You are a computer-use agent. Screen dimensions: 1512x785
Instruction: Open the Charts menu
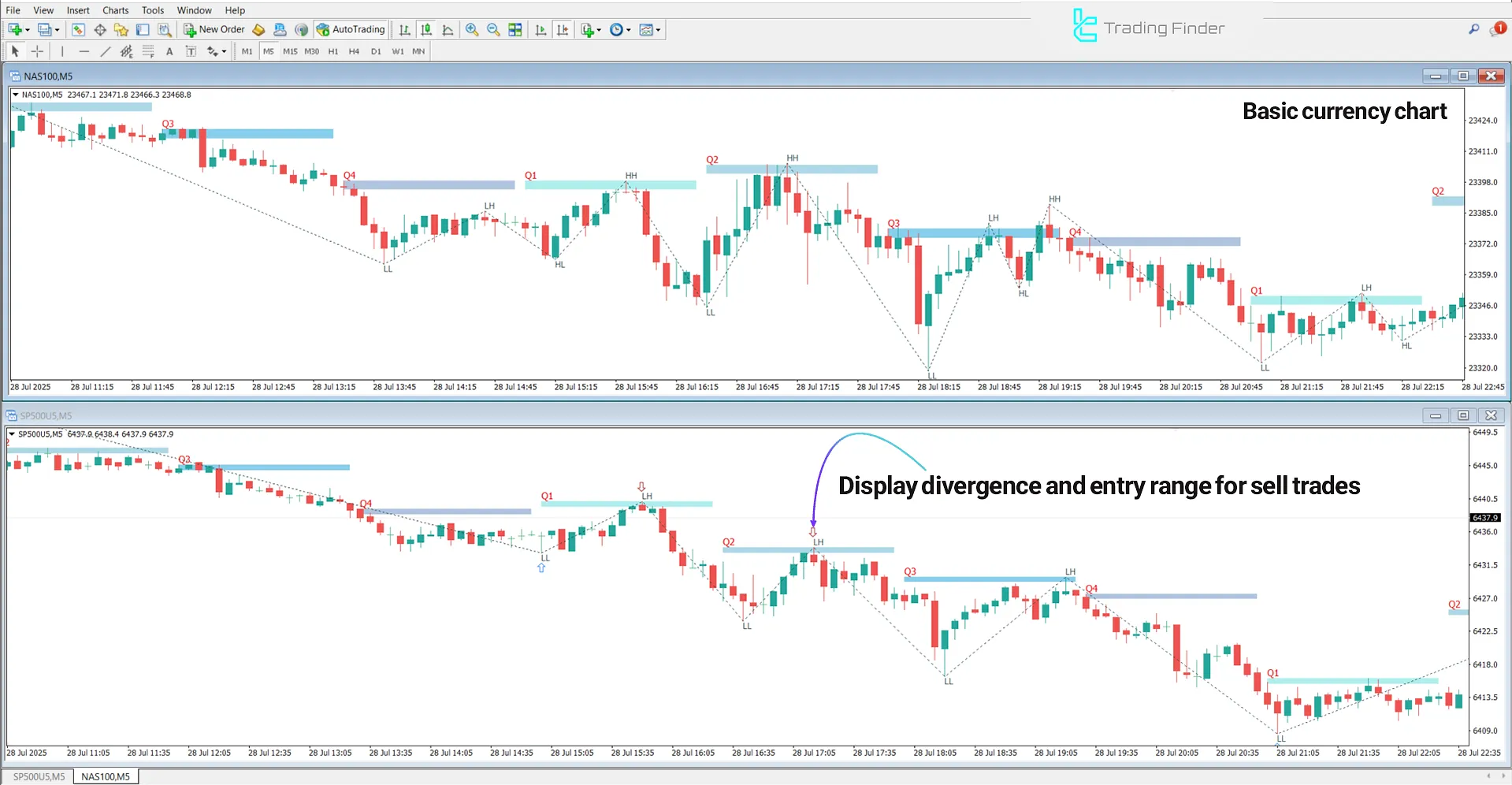[115, 10]
